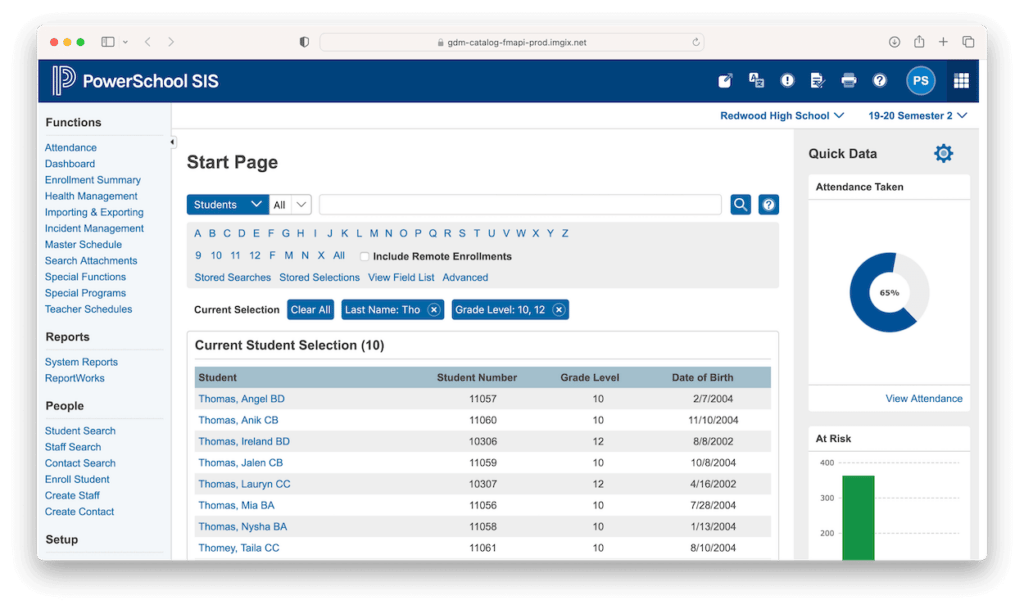Click the green At Risk bar
Image resolution: width=1024 pixels, height=609 pixels.
point(858,518)
